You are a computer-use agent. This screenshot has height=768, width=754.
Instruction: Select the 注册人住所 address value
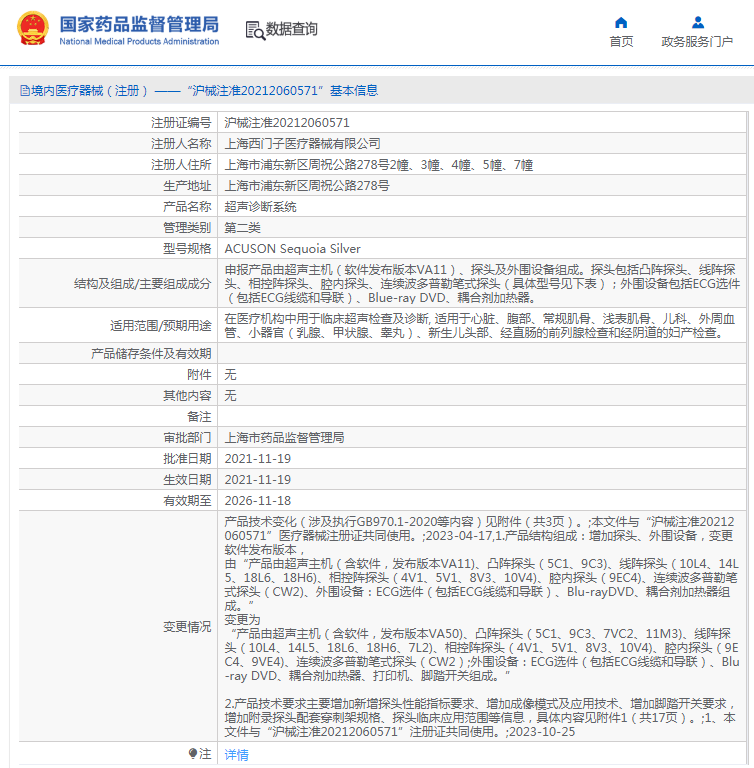coord(378,165)
